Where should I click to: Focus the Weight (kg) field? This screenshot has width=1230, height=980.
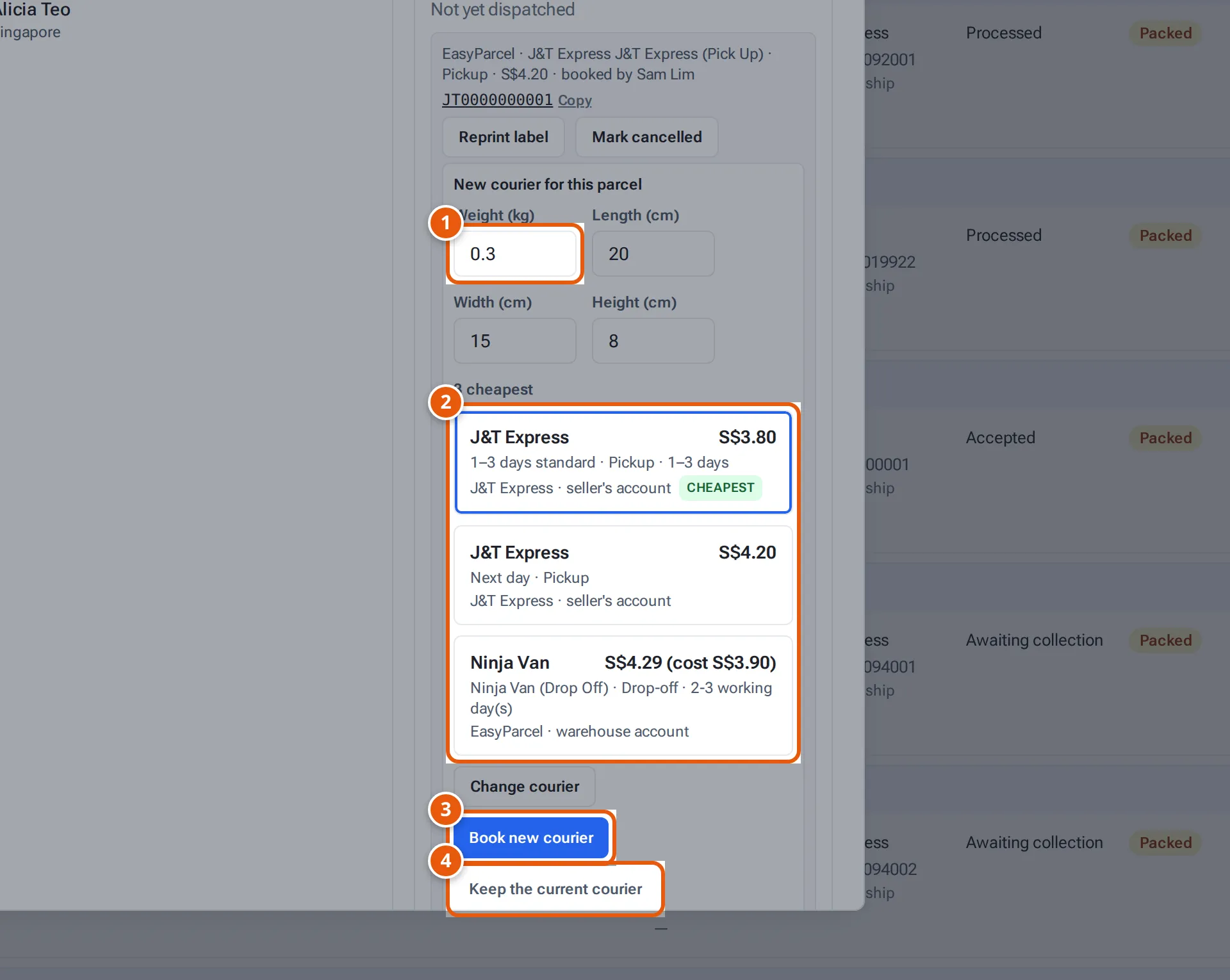(515, 254)
